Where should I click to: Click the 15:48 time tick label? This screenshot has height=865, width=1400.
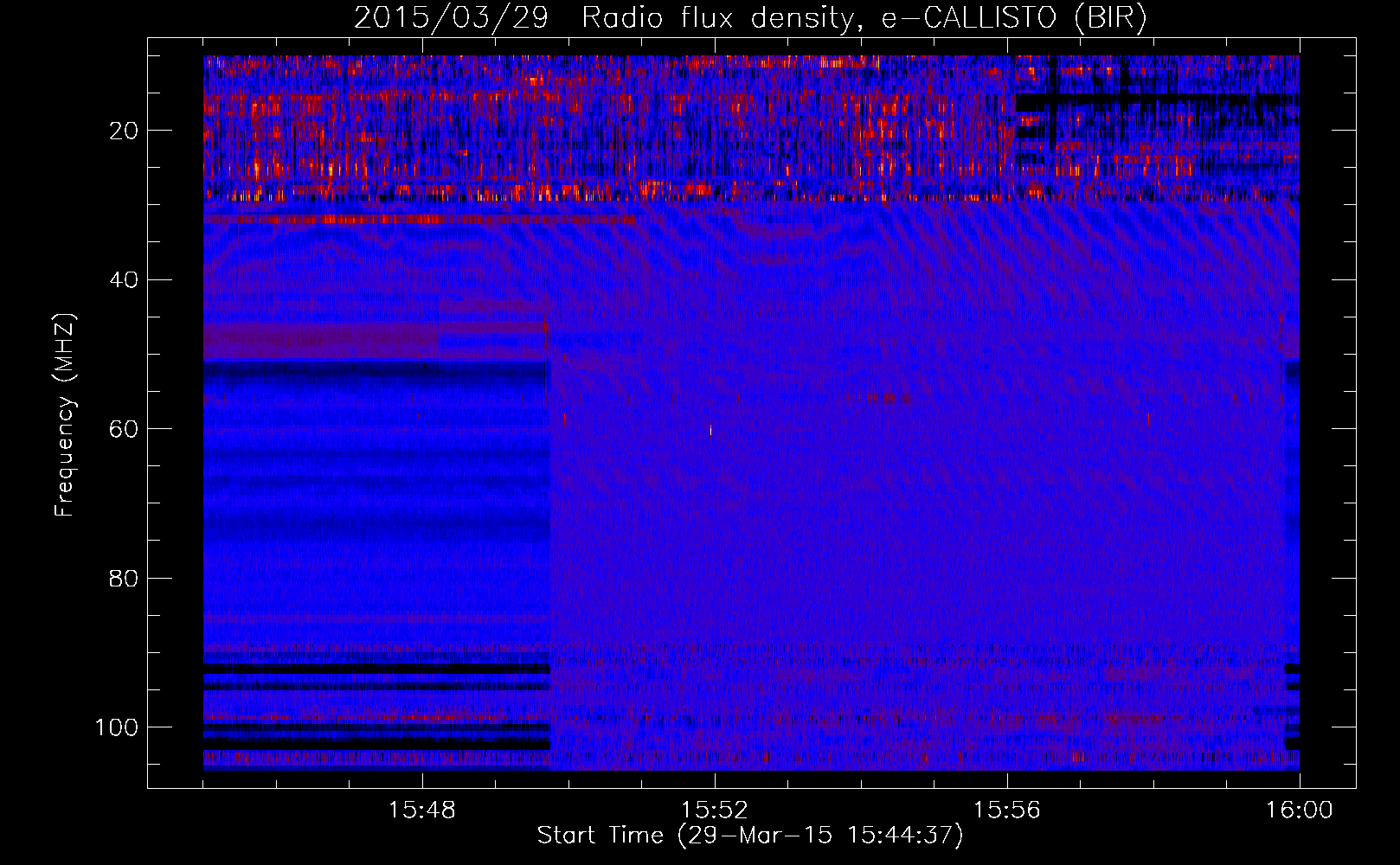[422, 811]
